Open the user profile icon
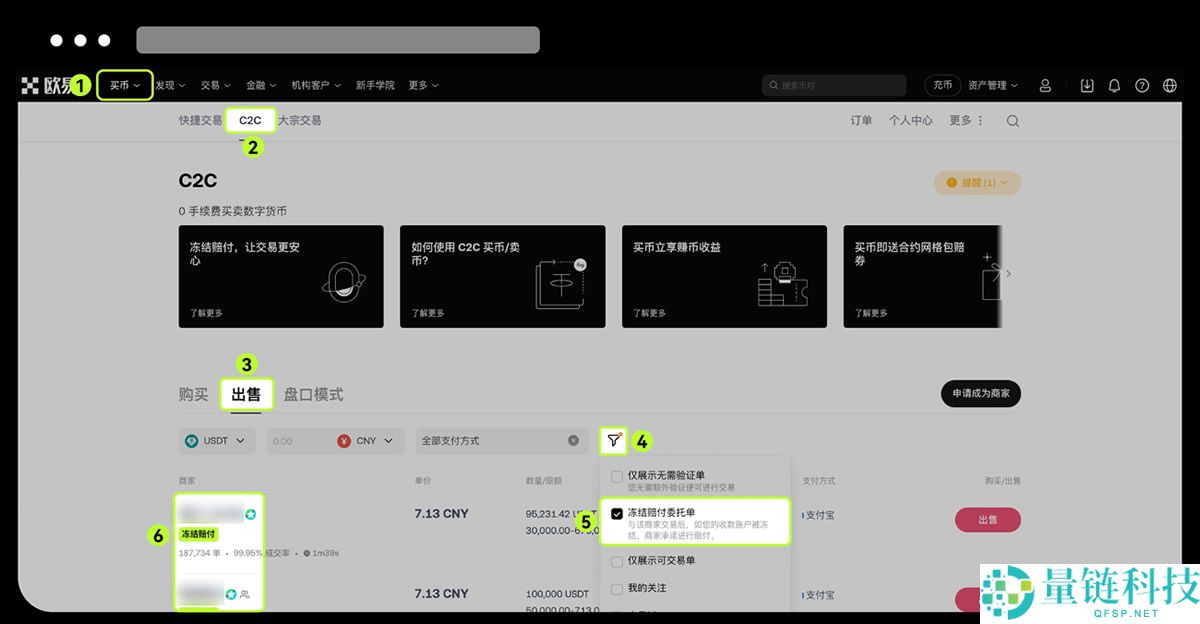The width and height of the screenshot is (1200, 624). [x=1045, y=85]
